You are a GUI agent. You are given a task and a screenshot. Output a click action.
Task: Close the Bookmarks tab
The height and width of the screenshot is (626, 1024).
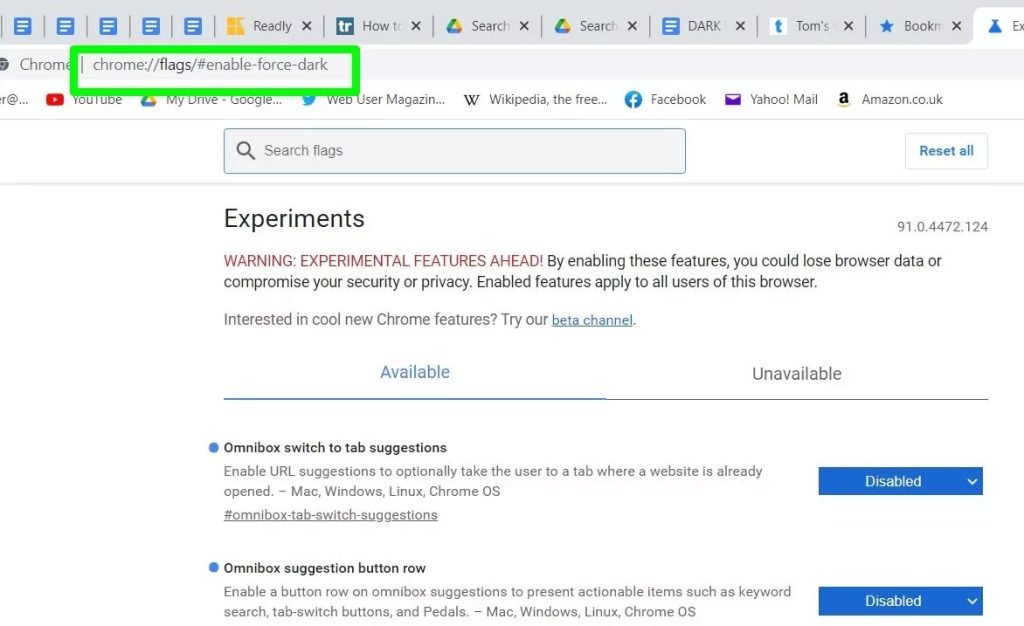tap(956, 26)
